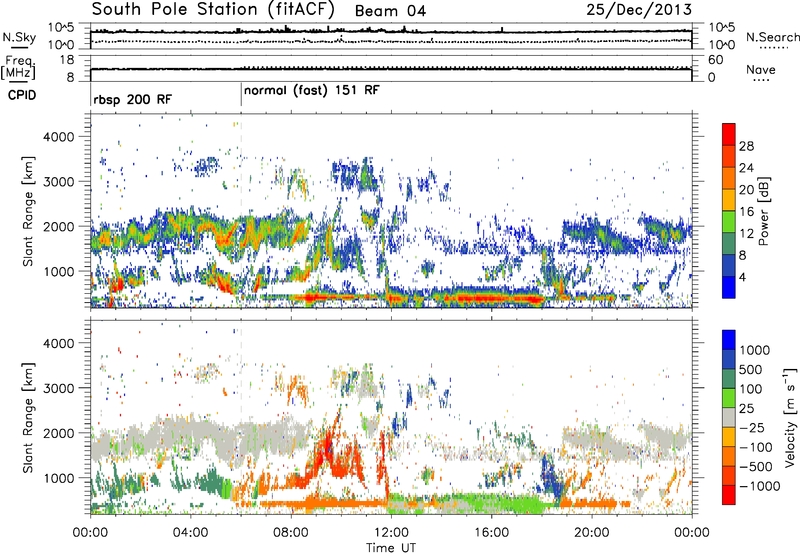Pick the red bottom segment of Velocity colorbar
This screenshot has height=554, width=800.
click(729, 495)
